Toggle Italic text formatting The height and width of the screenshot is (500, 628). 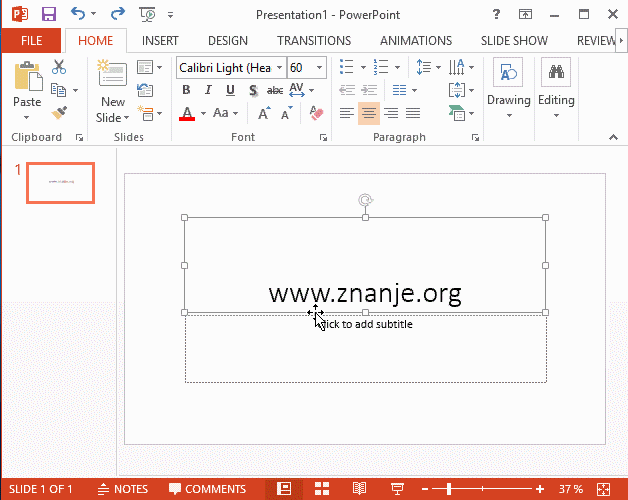pos(208,90)
